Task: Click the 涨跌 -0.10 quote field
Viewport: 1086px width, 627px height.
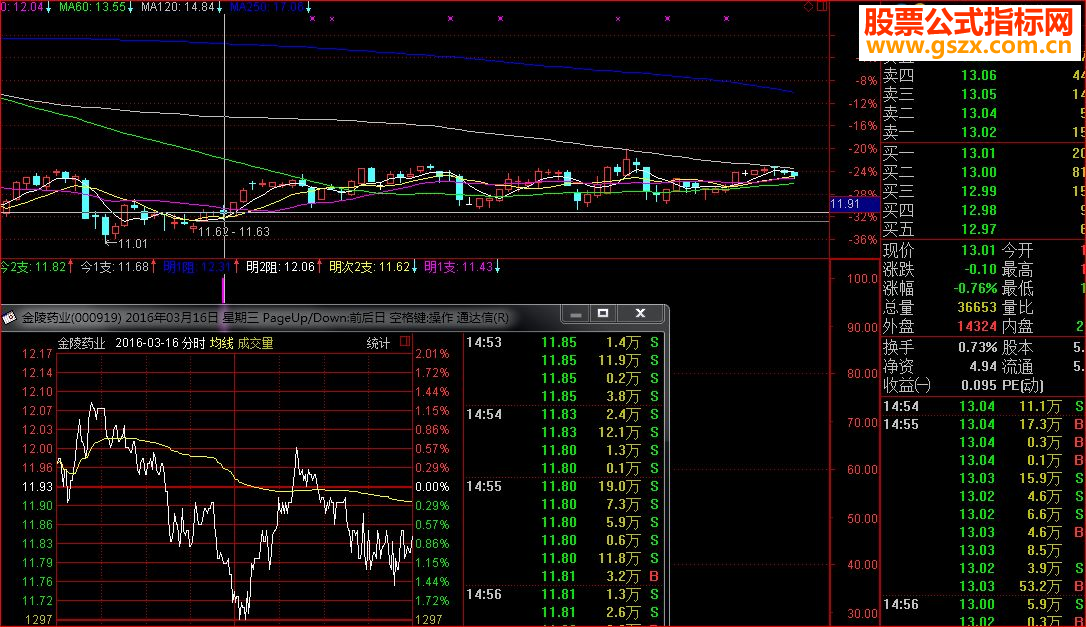Action: pos(940,270)
